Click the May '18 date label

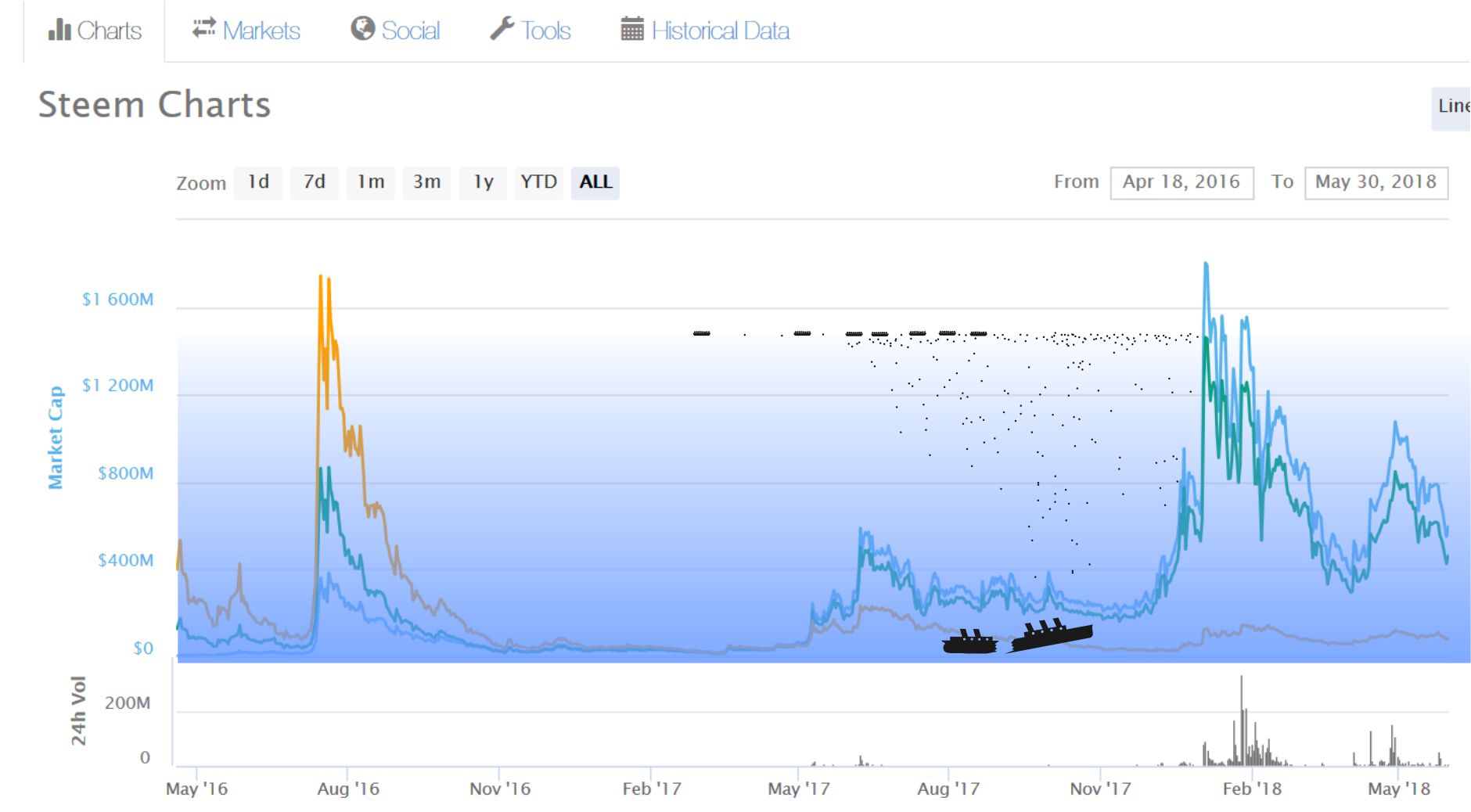click(x=1399, y=789)
